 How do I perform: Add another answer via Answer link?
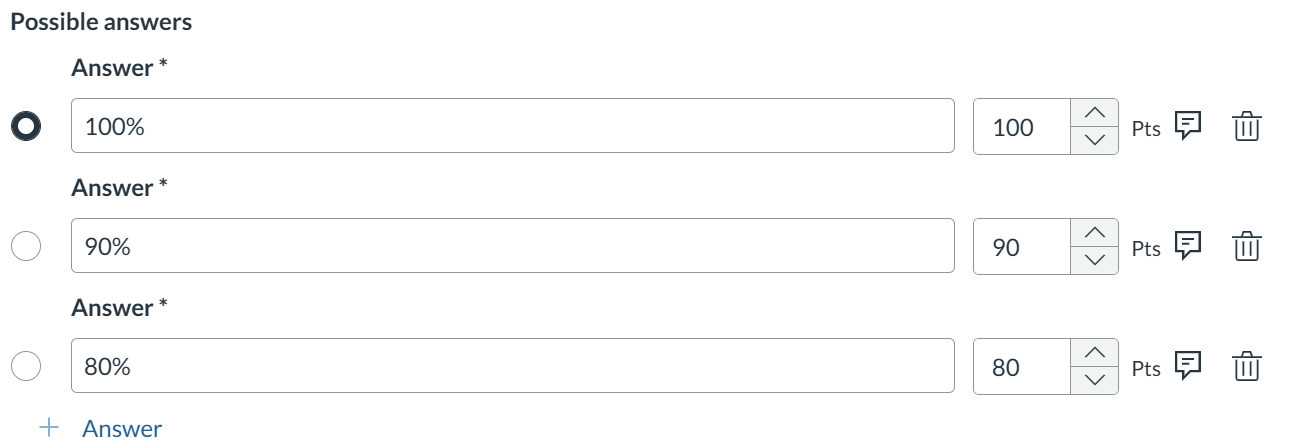coord(121,428)
